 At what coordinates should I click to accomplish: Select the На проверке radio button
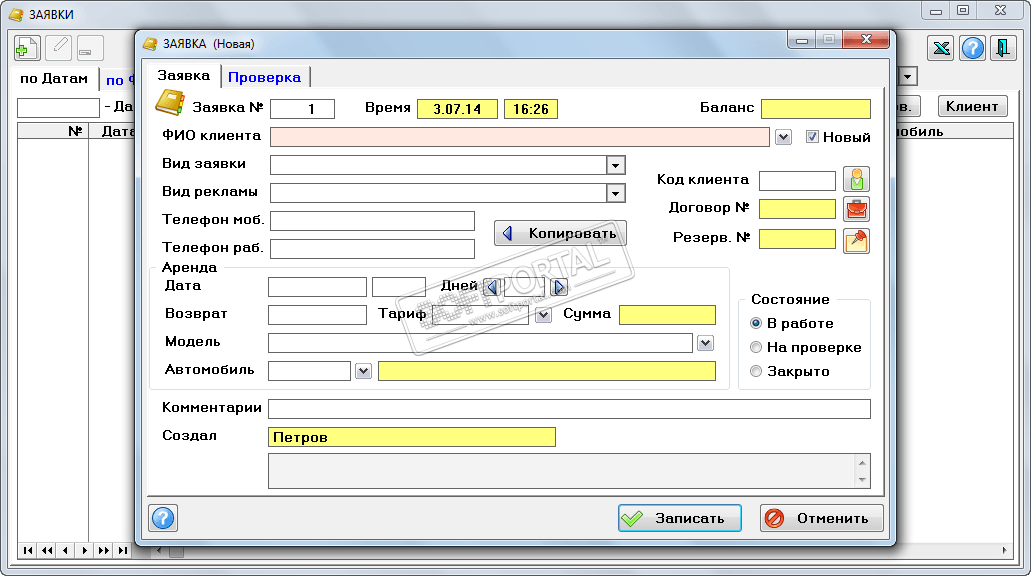click(x=756, y=347)
